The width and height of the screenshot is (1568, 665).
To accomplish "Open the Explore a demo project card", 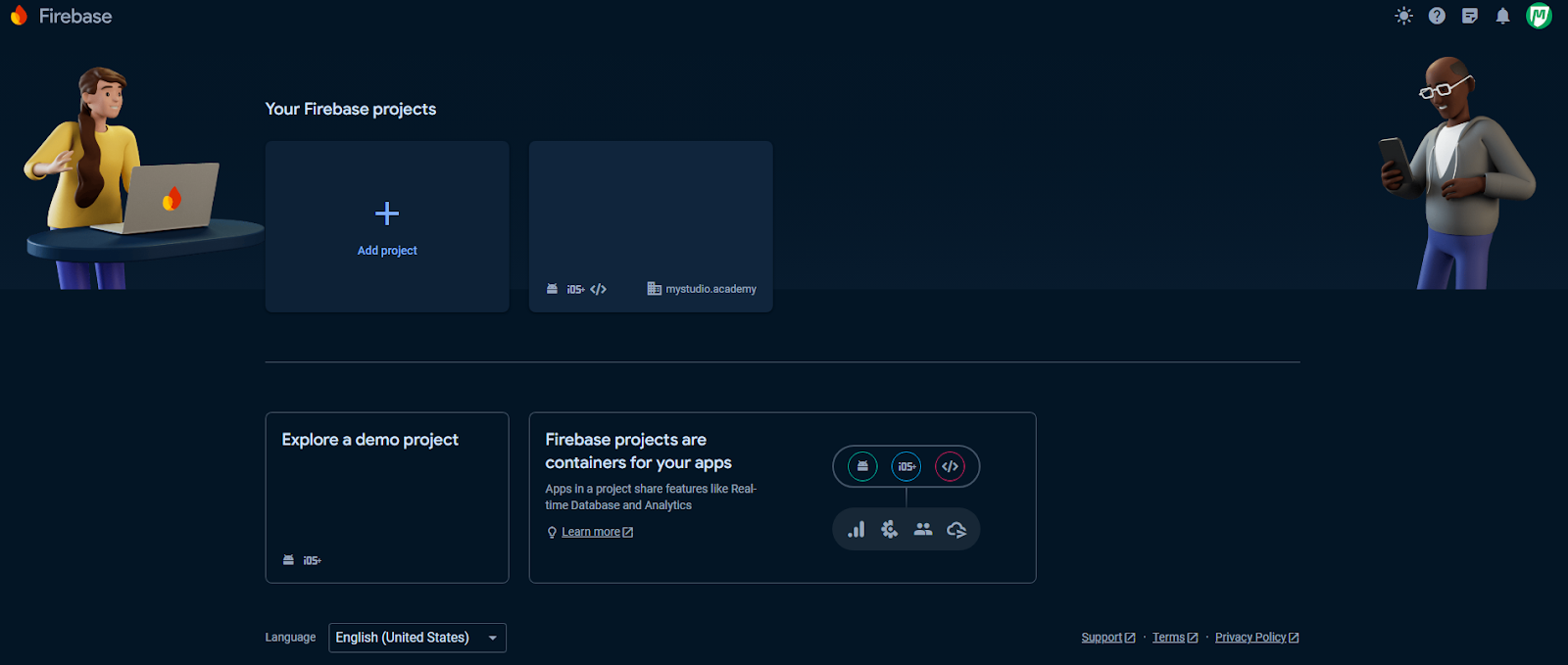I will point(387,498).
